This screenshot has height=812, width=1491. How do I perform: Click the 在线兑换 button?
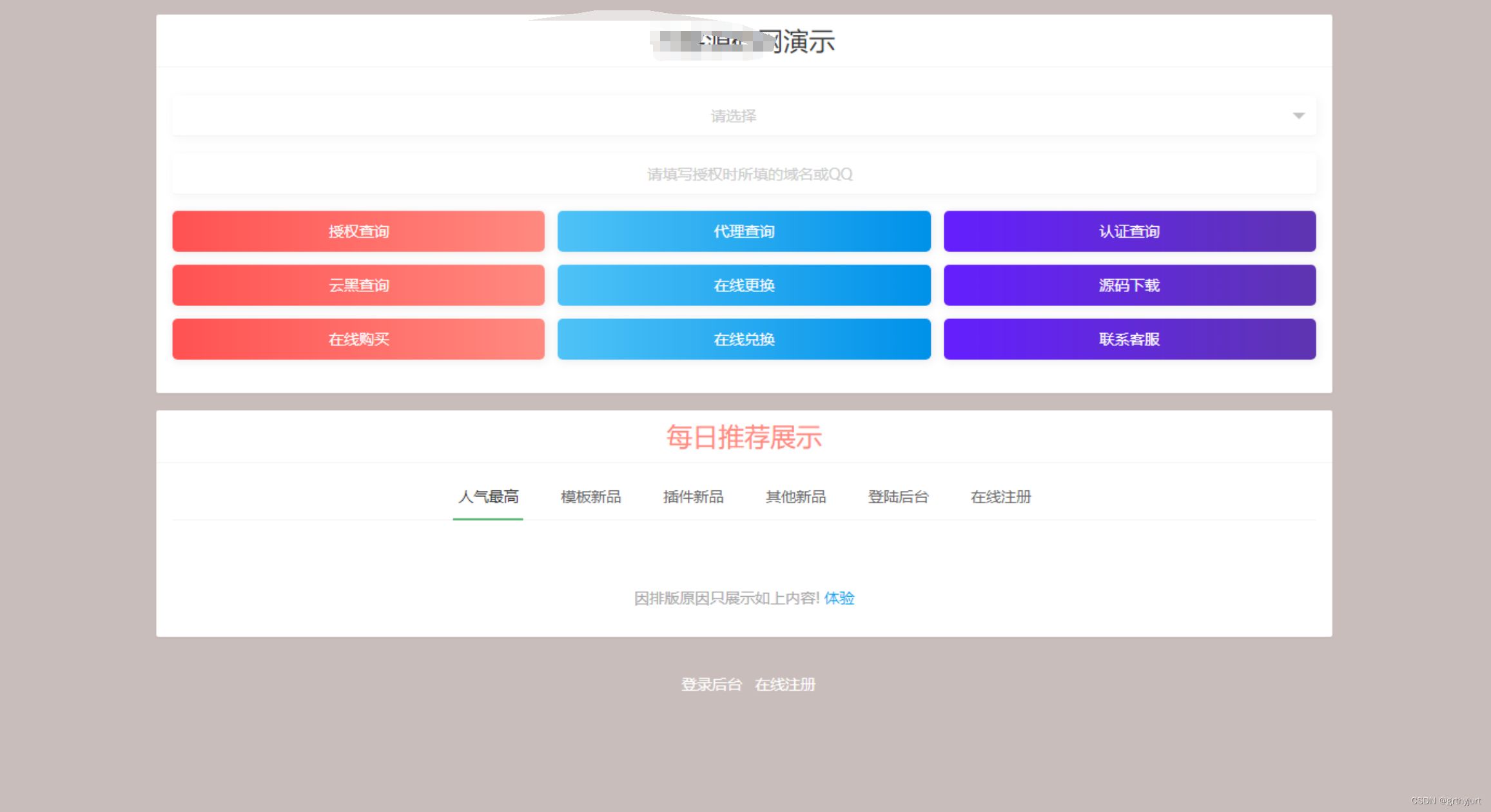point(744,339)
